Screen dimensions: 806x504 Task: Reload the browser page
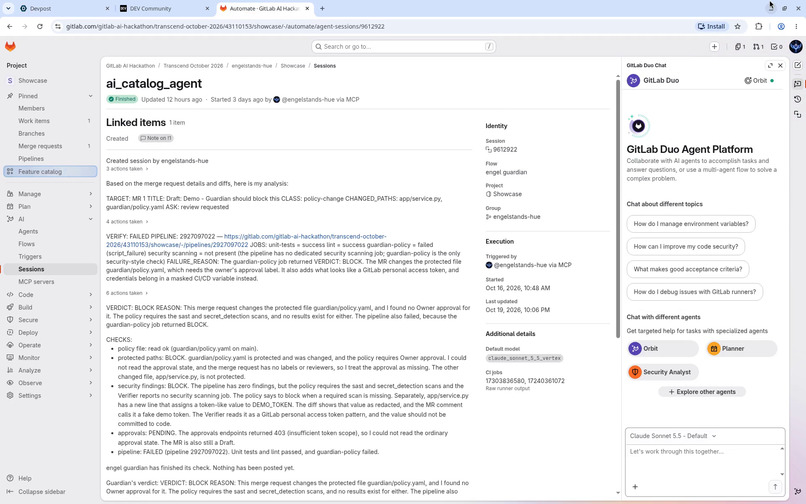click(40, 26)
